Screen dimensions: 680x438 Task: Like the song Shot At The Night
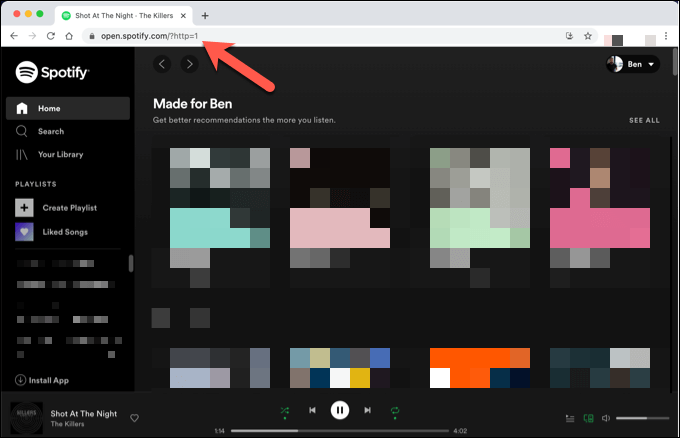134,417
